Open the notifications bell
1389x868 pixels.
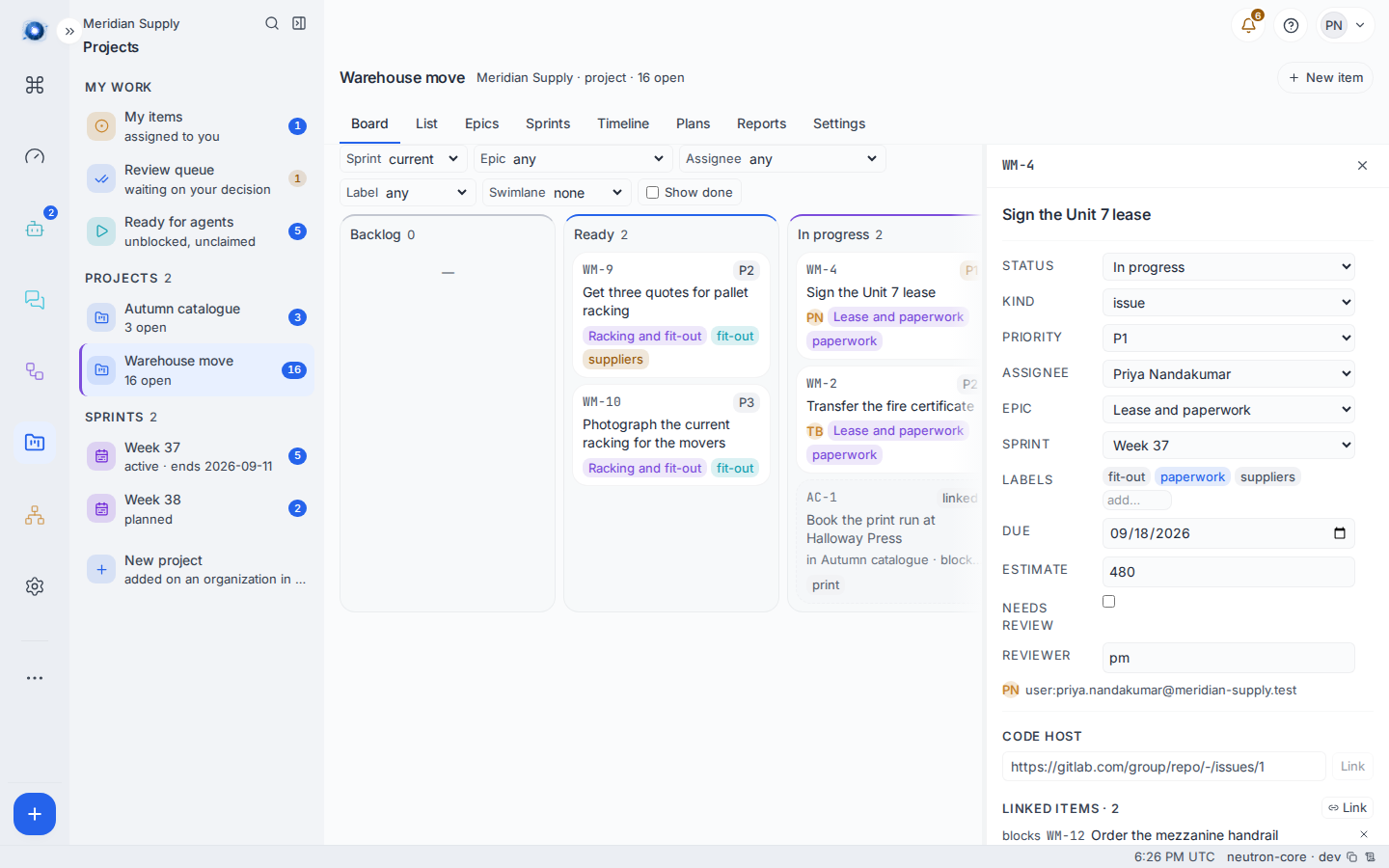1248,25
